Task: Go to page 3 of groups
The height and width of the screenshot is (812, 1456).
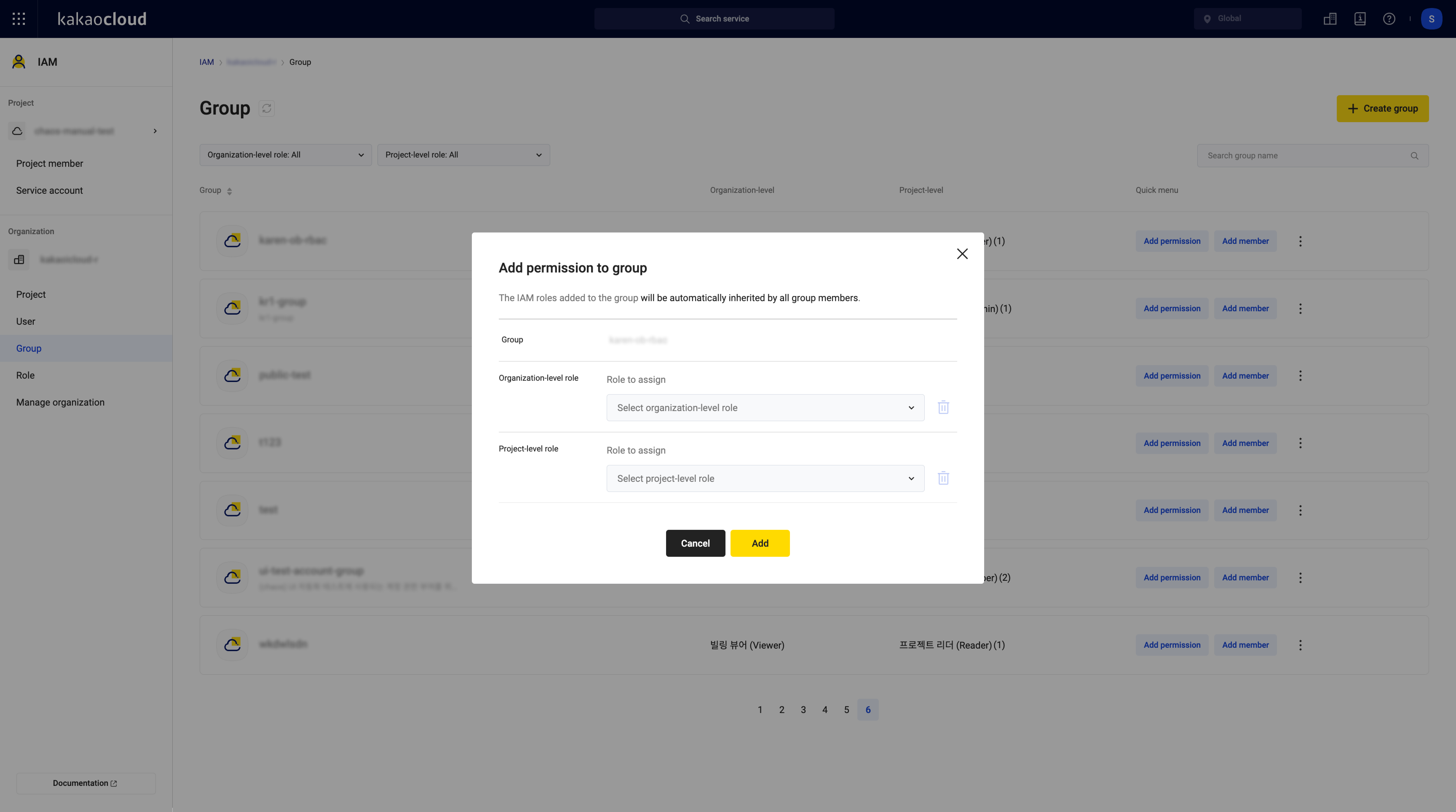Action: (803, 710)
